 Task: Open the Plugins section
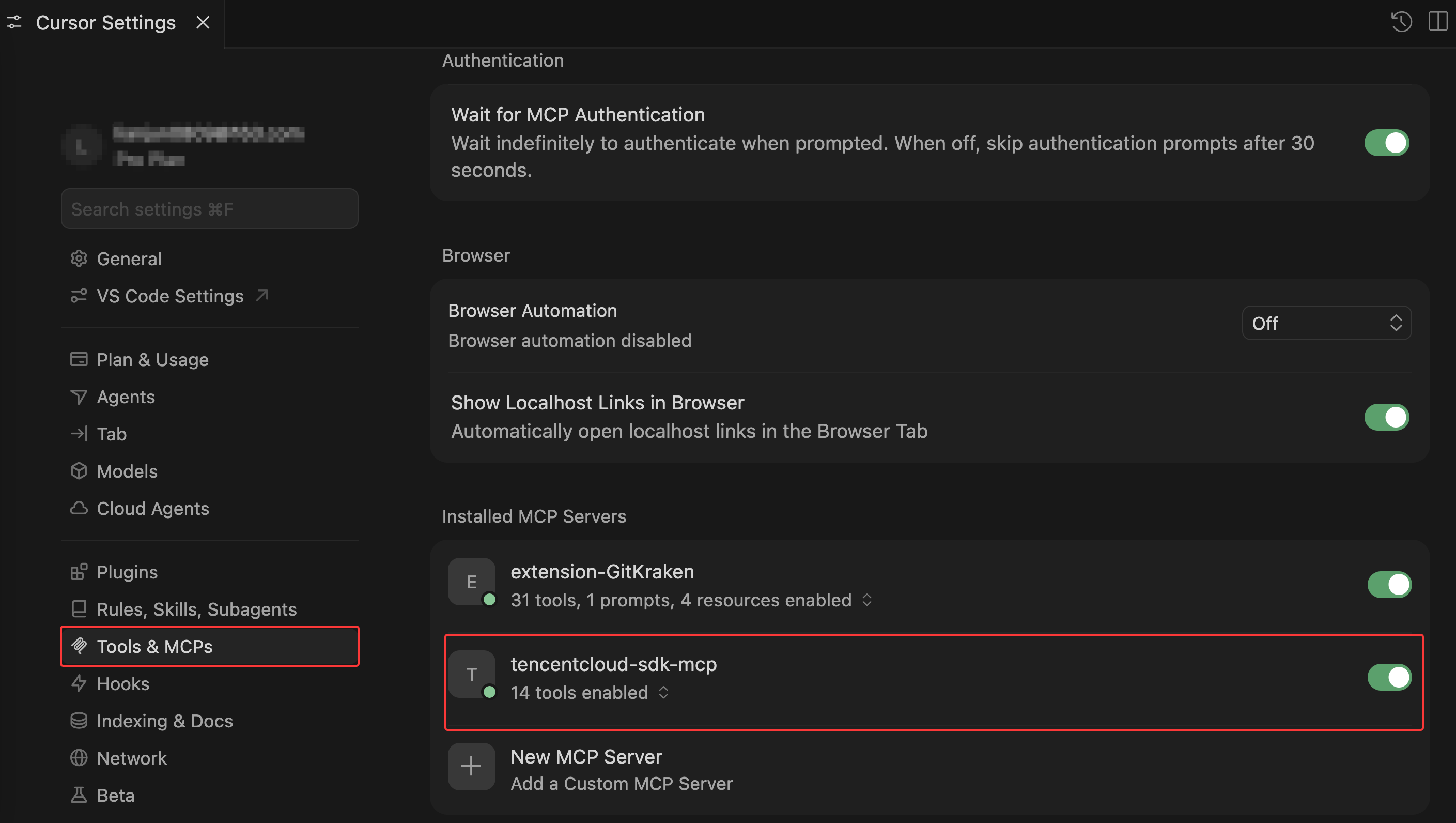[209, 572]
